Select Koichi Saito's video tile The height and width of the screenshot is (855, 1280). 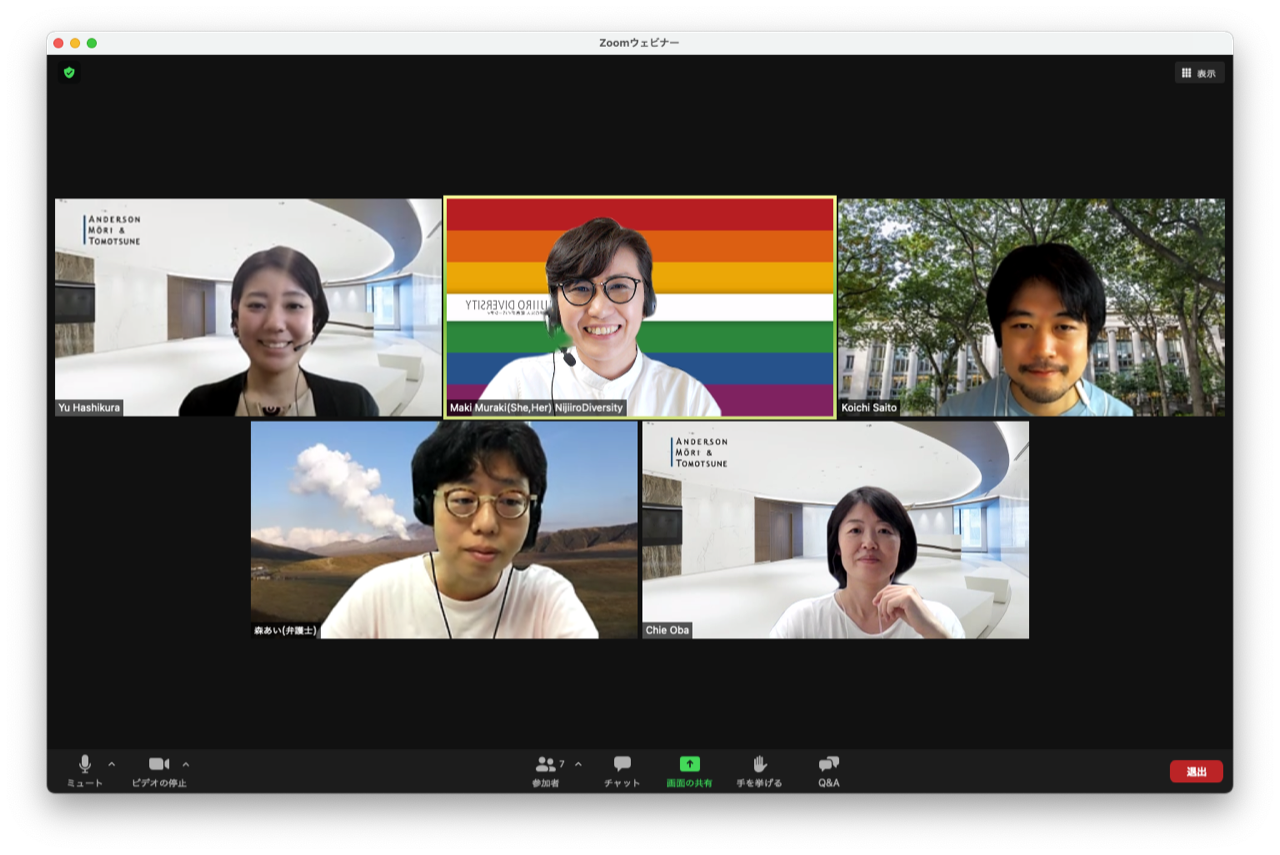(x=1031, y=307)
